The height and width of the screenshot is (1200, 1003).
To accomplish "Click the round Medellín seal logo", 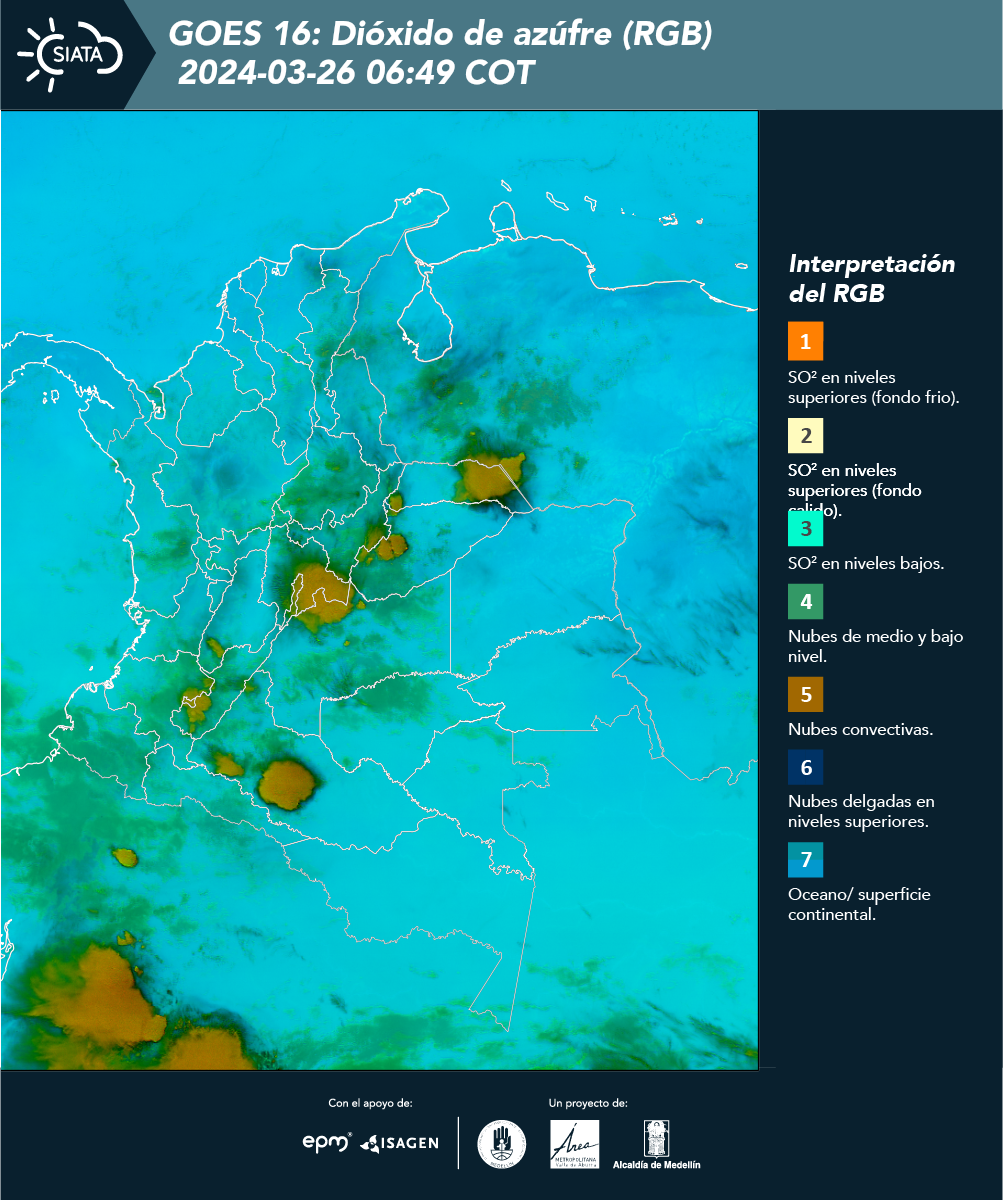I will [x=501, y=1144].
